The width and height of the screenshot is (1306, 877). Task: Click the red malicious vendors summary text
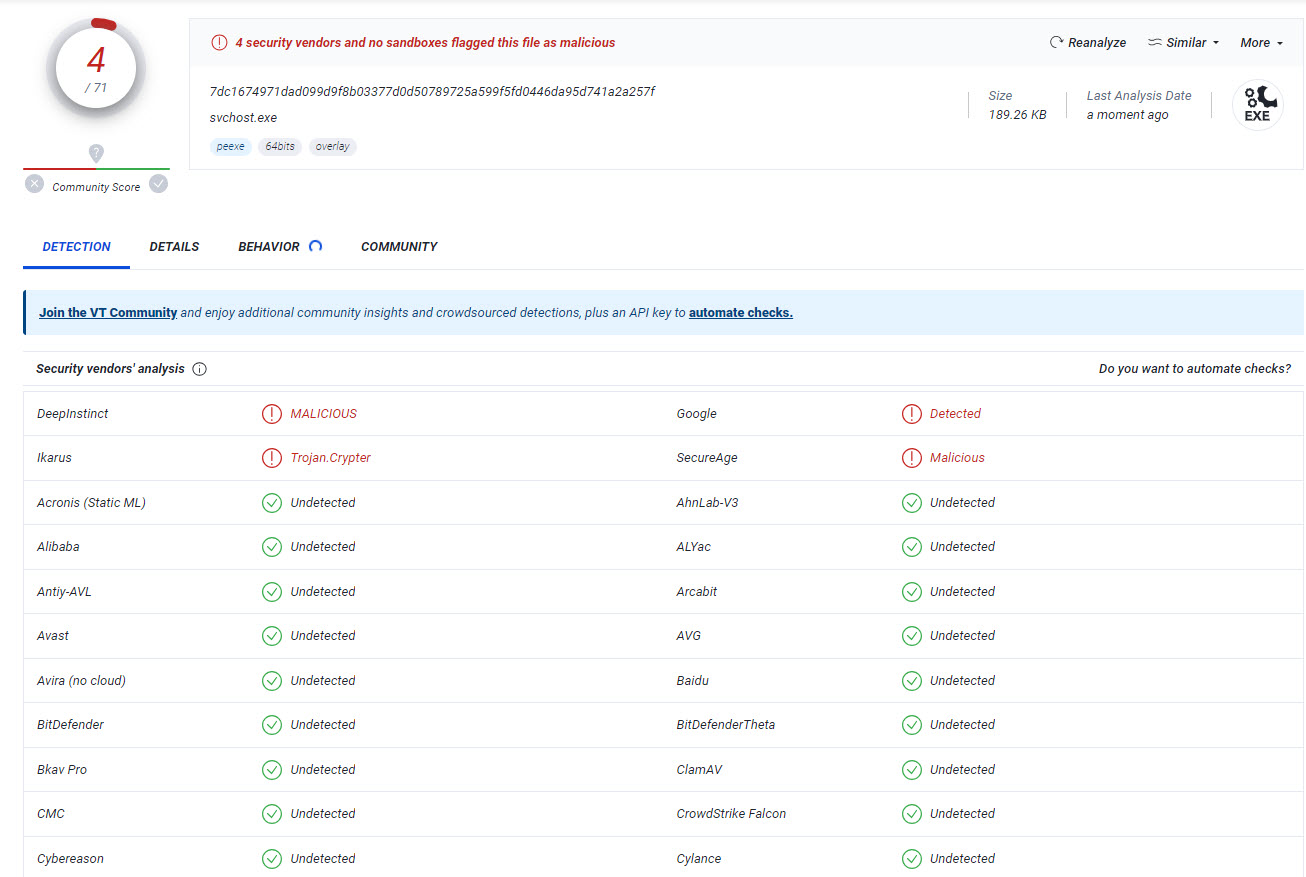pos(425,43)
